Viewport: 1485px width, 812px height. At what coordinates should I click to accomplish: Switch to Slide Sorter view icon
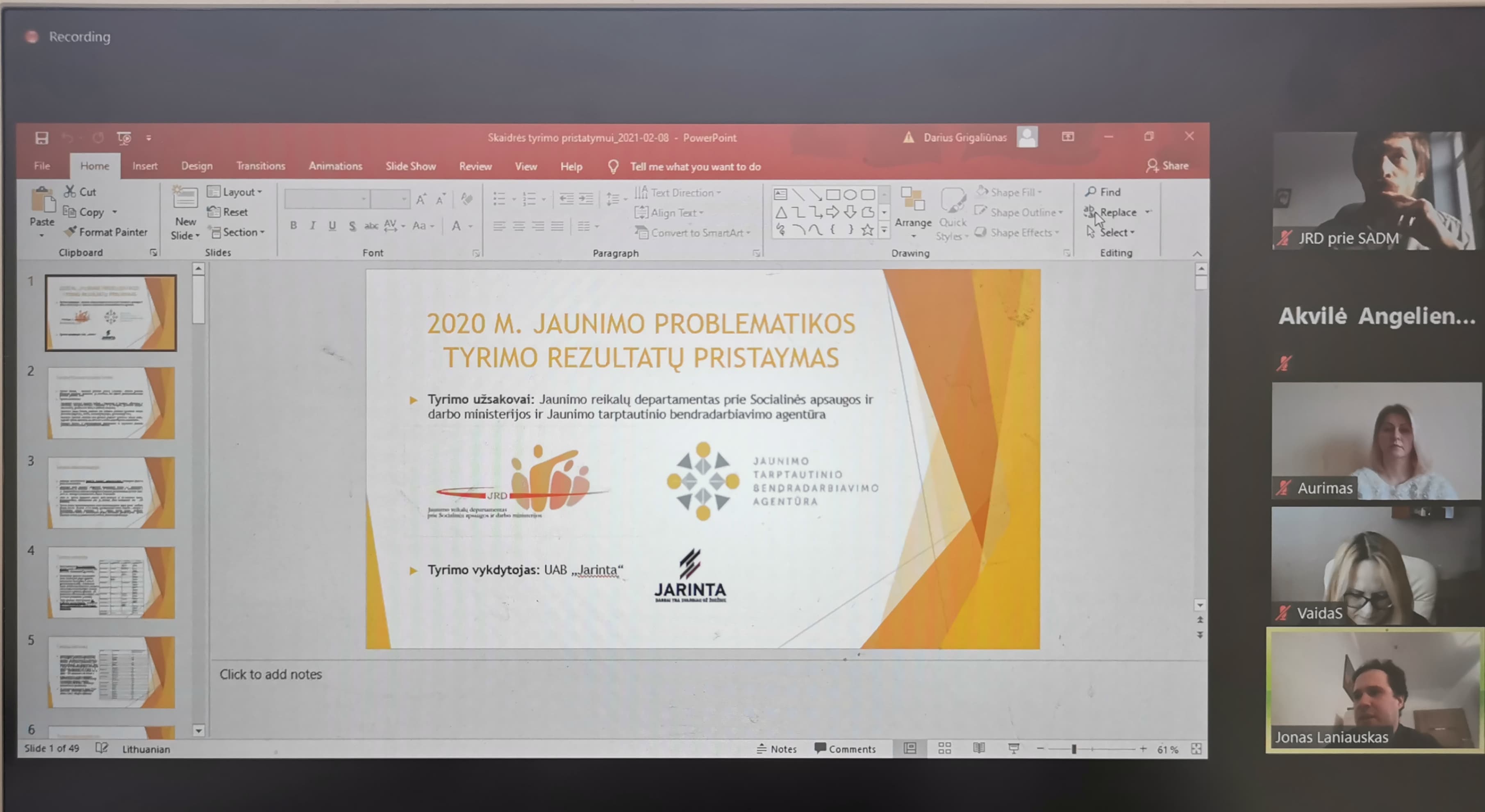click(x=944, y=748)
